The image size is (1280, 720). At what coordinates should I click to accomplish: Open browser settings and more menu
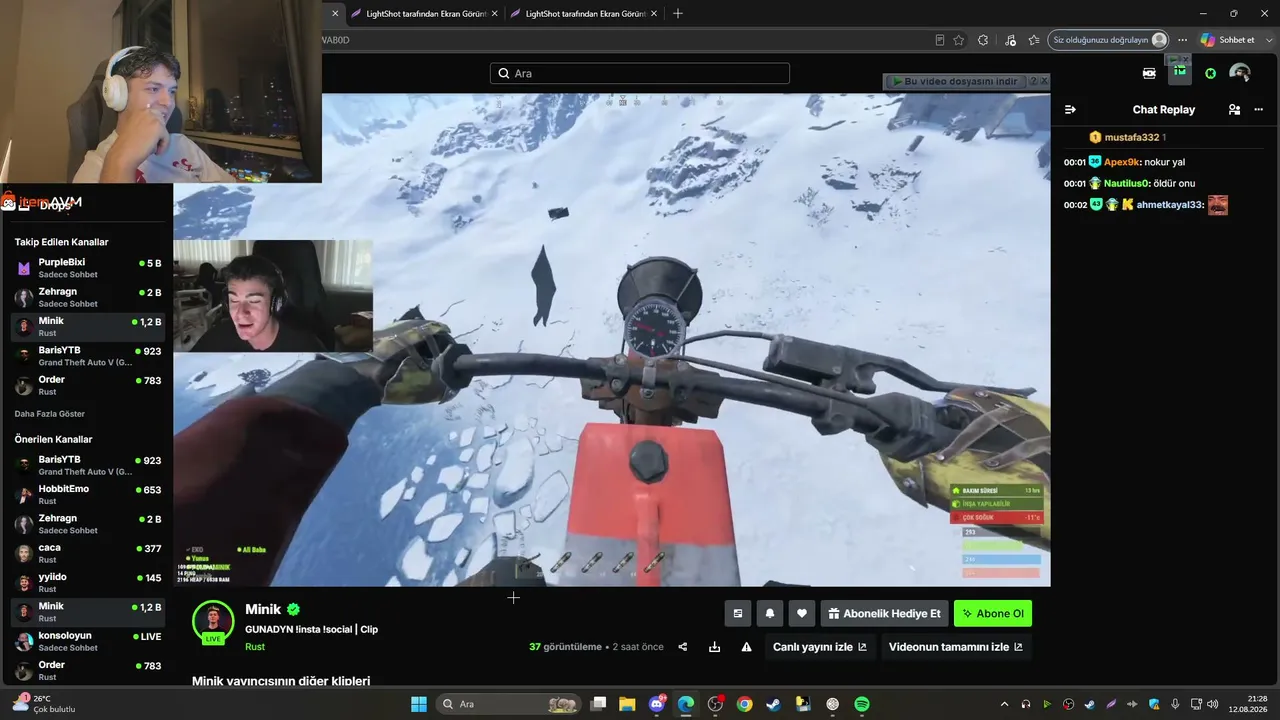point(1183,40)
